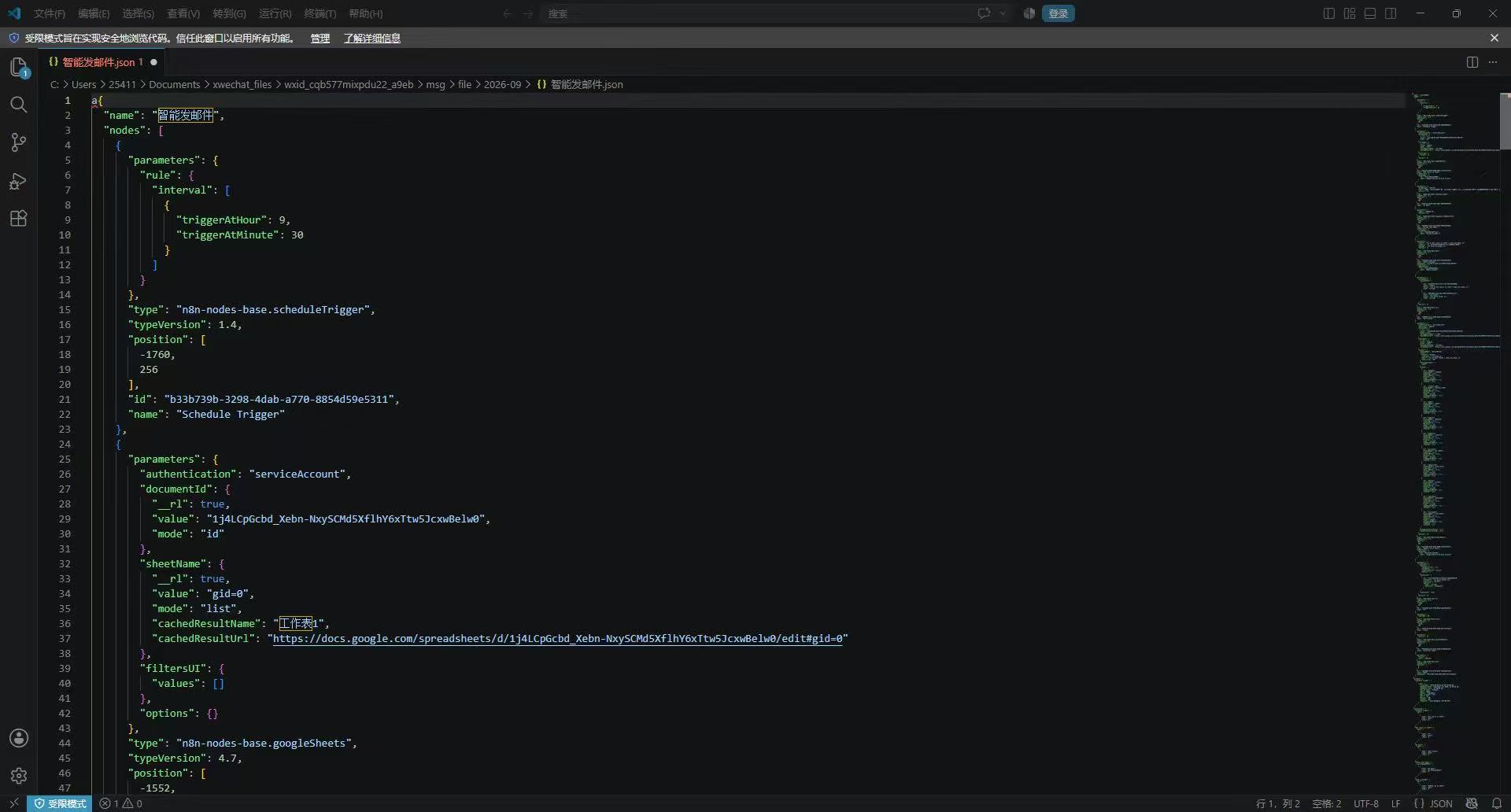Screen dimensions: 1511x812
Task: Open the chat dropdown arrow in title bar
Action: [x=1003, y=13]
